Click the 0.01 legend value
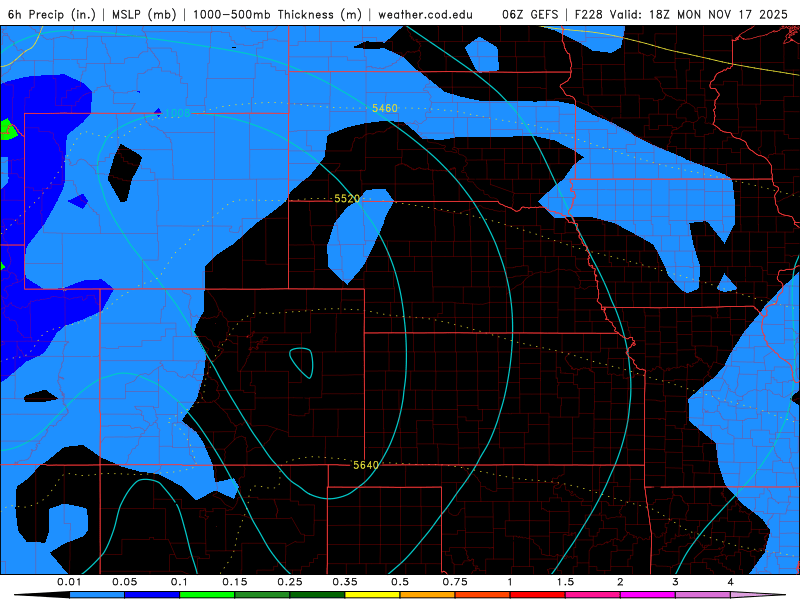Screen dimensions: 800x600 tap(69, 582)
